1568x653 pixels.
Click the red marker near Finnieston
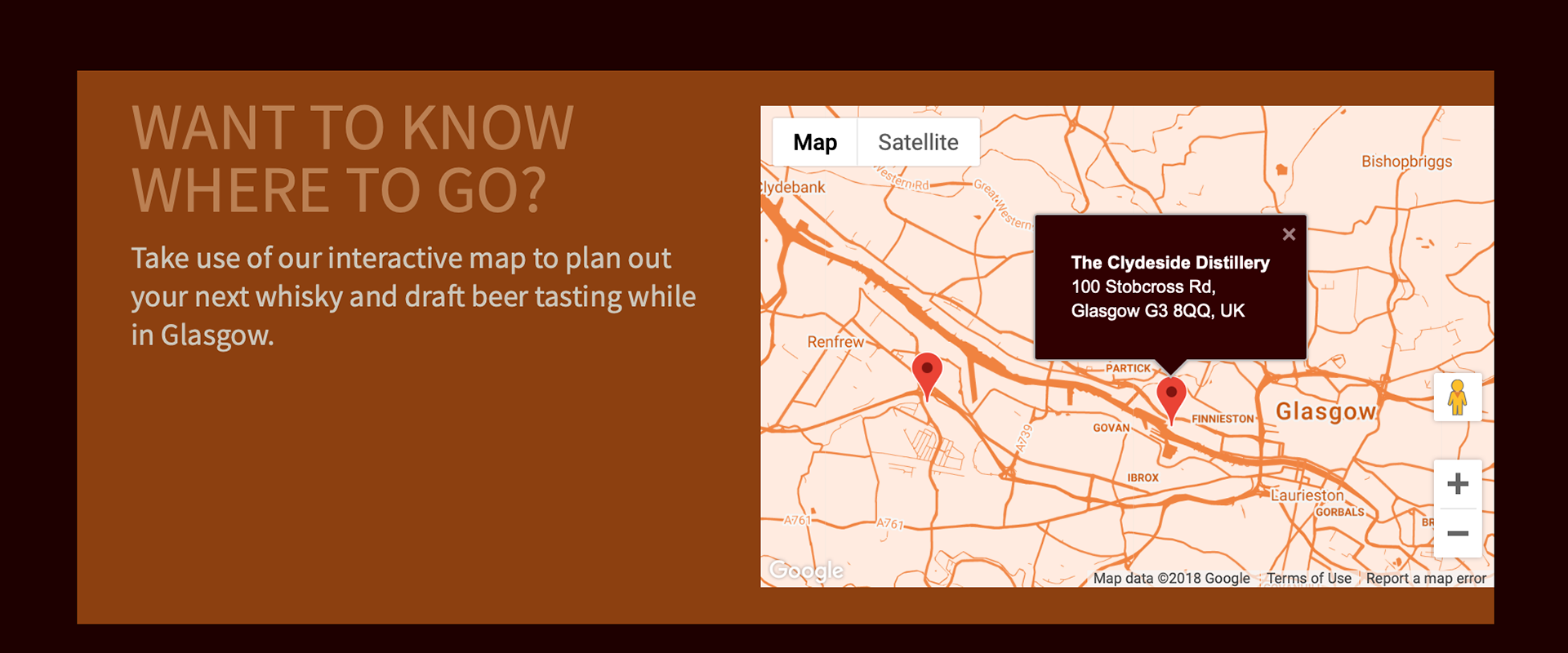point(1171,400)
